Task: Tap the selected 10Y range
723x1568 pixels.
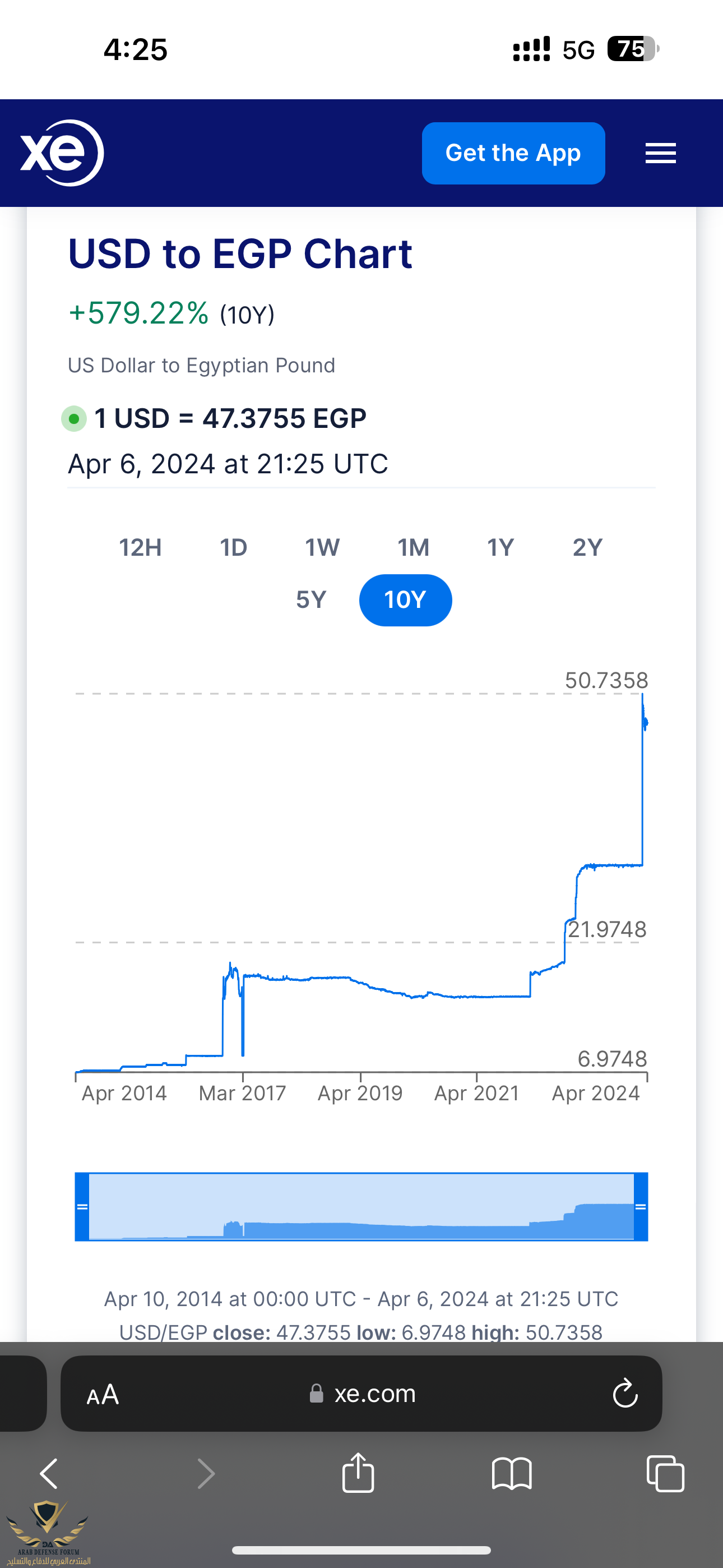Action: 405,600
